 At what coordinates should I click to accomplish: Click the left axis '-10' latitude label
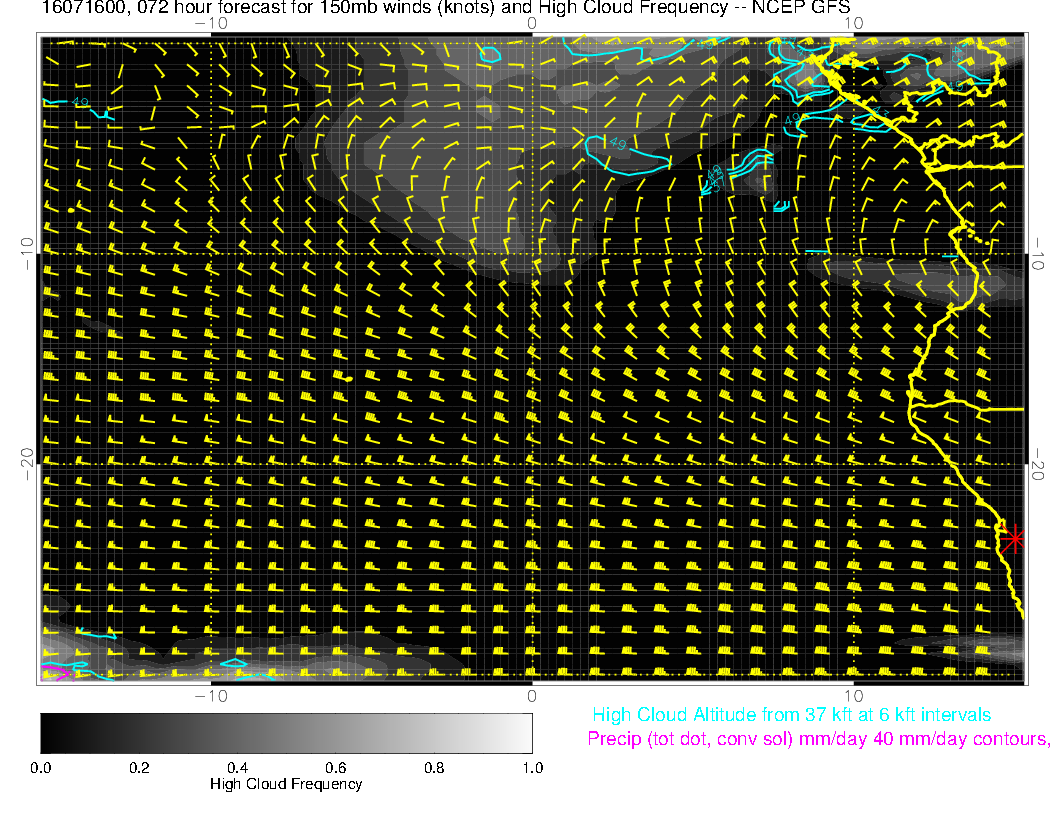tap(27, 253)
